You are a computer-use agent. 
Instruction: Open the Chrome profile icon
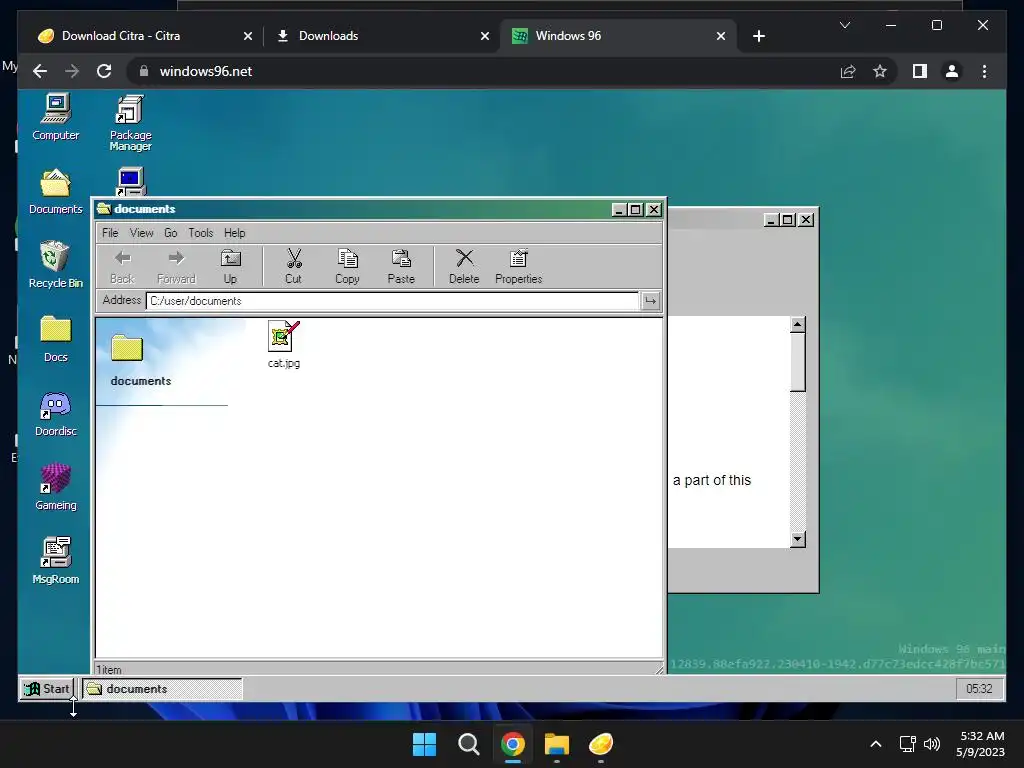tap(952, 71)
